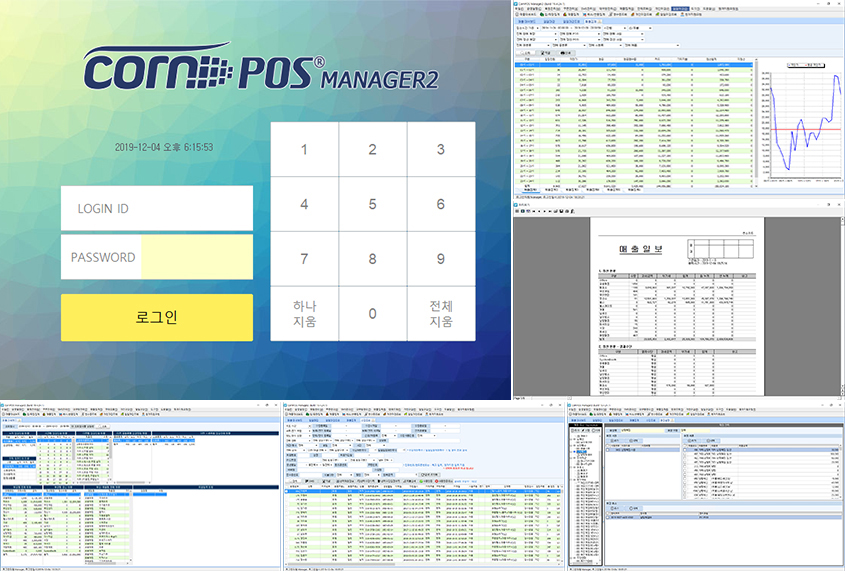Tap keypad number 2

[372, 149]
